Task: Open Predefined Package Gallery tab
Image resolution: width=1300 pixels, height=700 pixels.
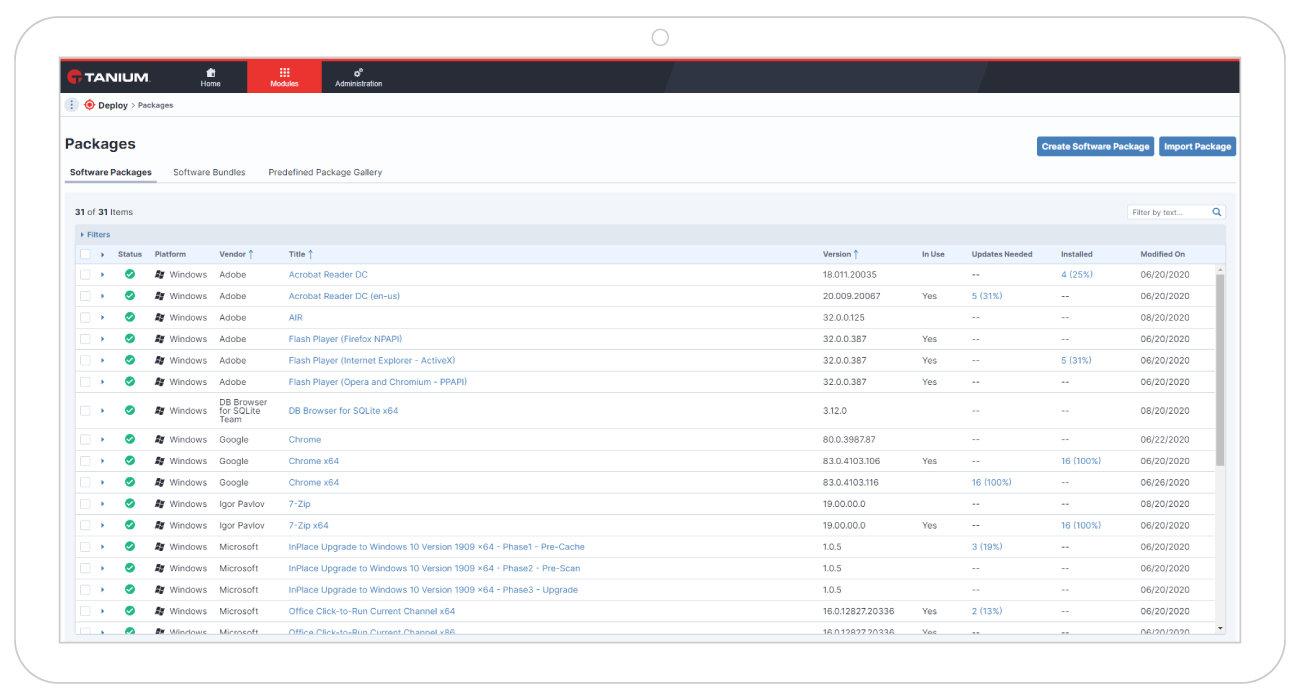Action: [x=325, y=172]
